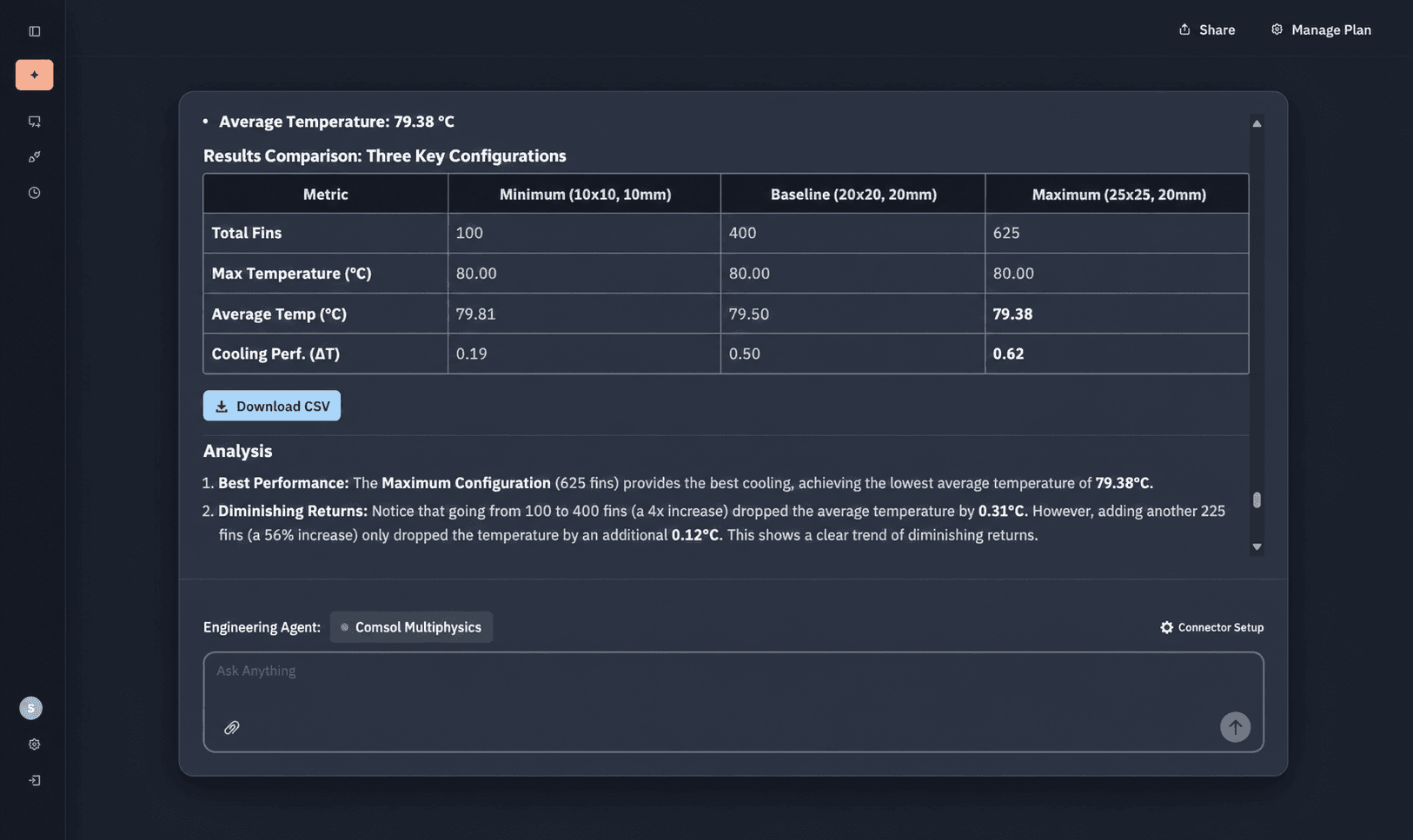Open history clock icon
This screenshot has height=840, width=1413.
click(x=35, y=193)
